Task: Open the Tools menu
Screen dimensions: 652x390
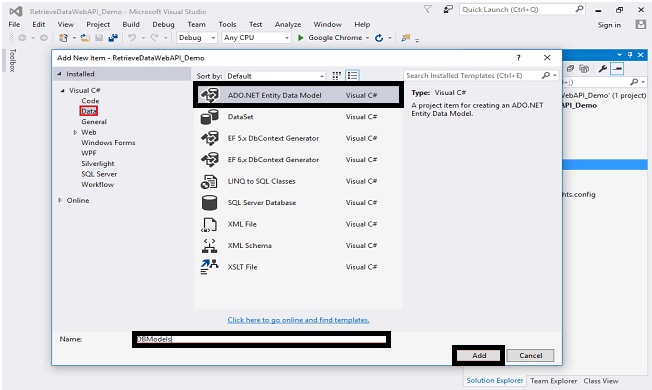Action: (227, 25)
